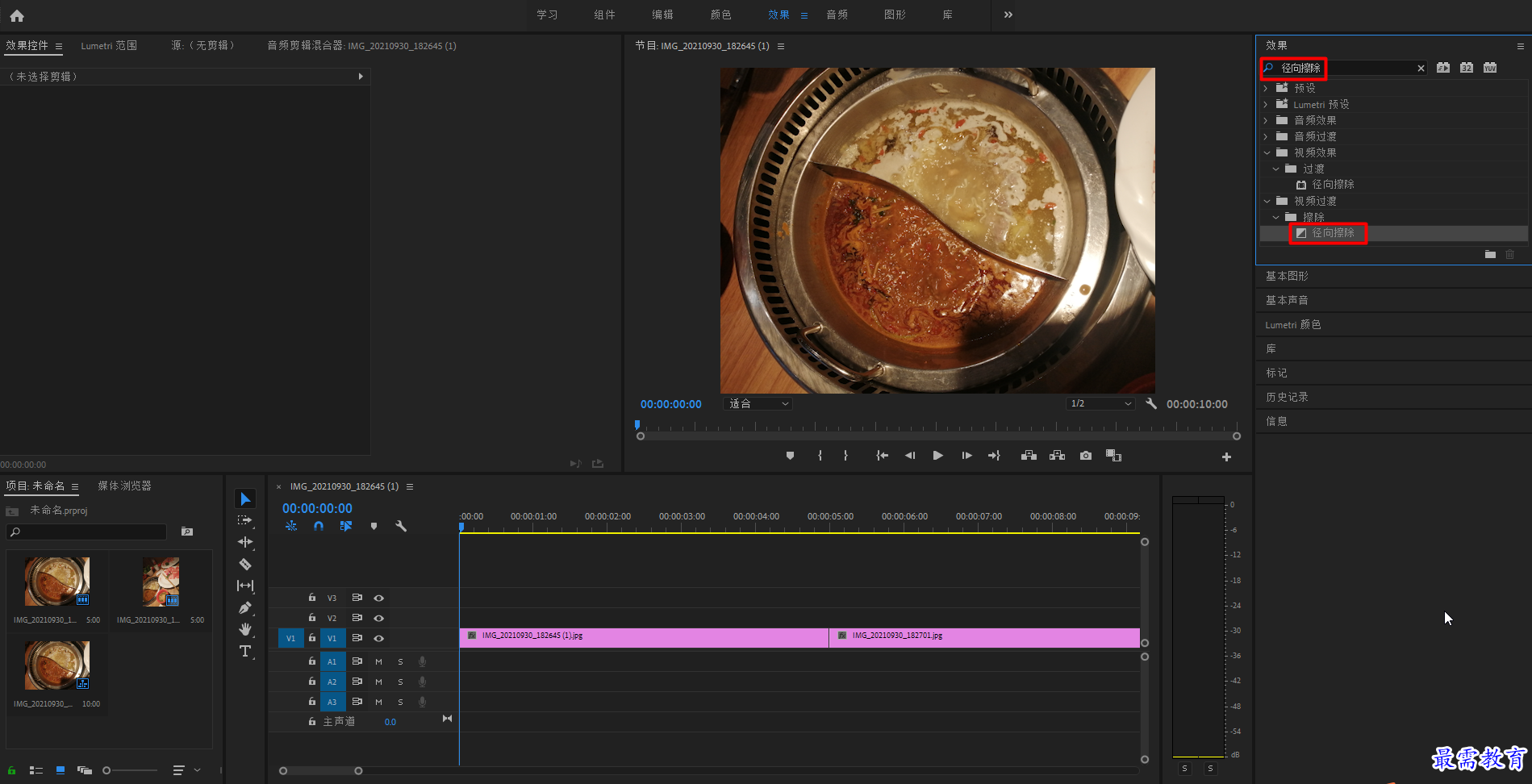Toggle Snap in timeline (magnet icon)
The height and width of the screenshot is (784, 1532).
click(x=319, y=526)
